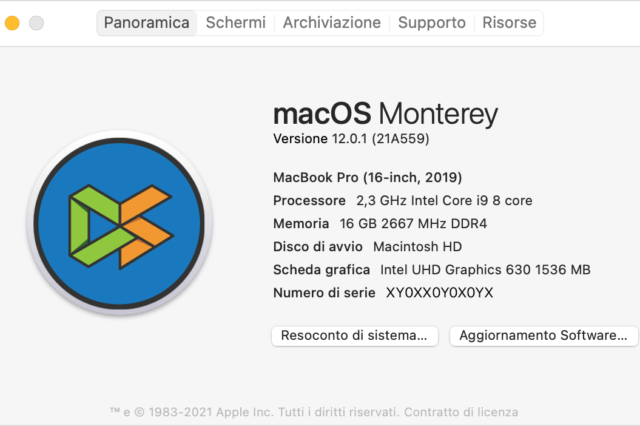Screen dimensions: 640x426
Task: Click the gray zoom window button
Action: point(36,22)
